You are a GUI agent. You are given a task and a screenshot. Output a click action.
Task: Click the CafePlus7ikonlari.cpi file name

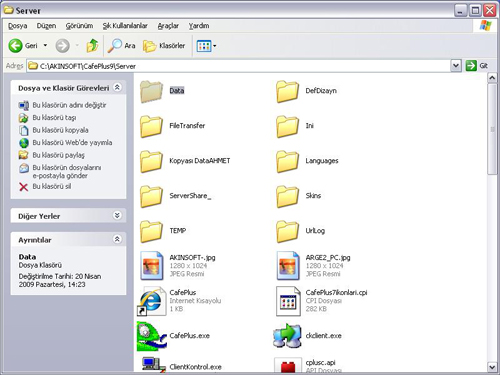336,292
